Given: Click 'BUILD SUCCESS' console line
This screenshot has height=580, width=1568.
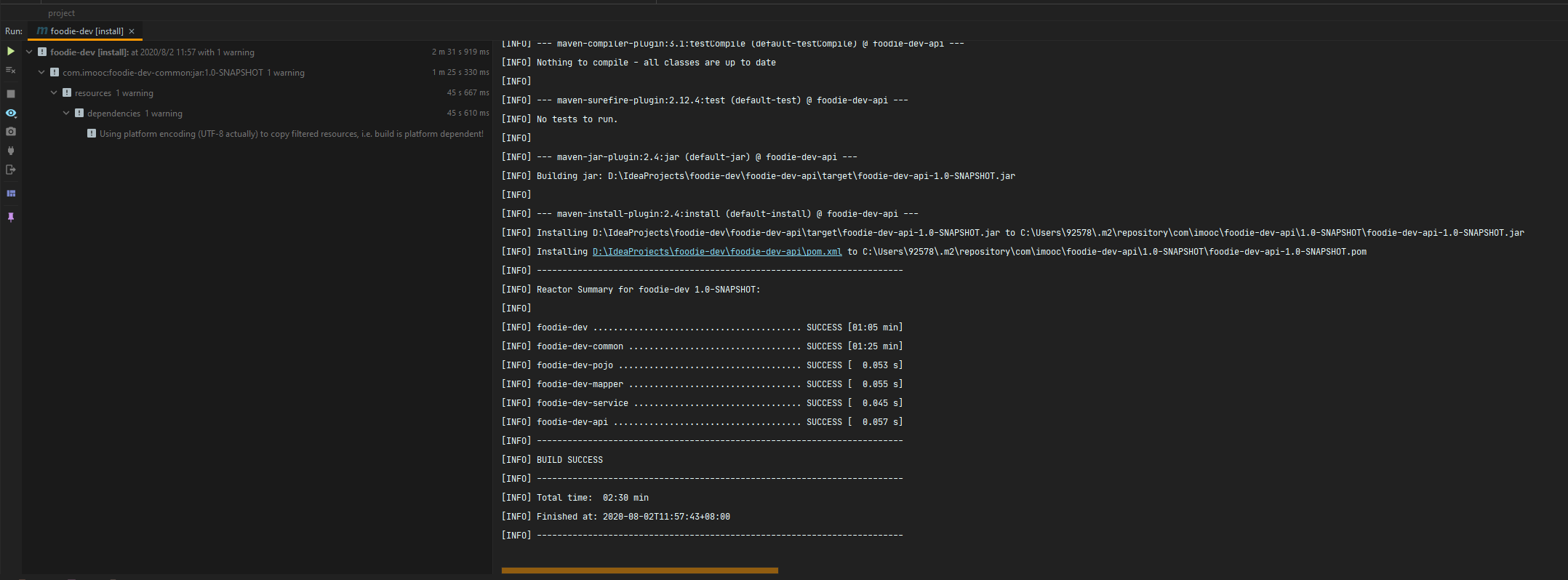Looking at the screenshot, I should click(552, 460).
